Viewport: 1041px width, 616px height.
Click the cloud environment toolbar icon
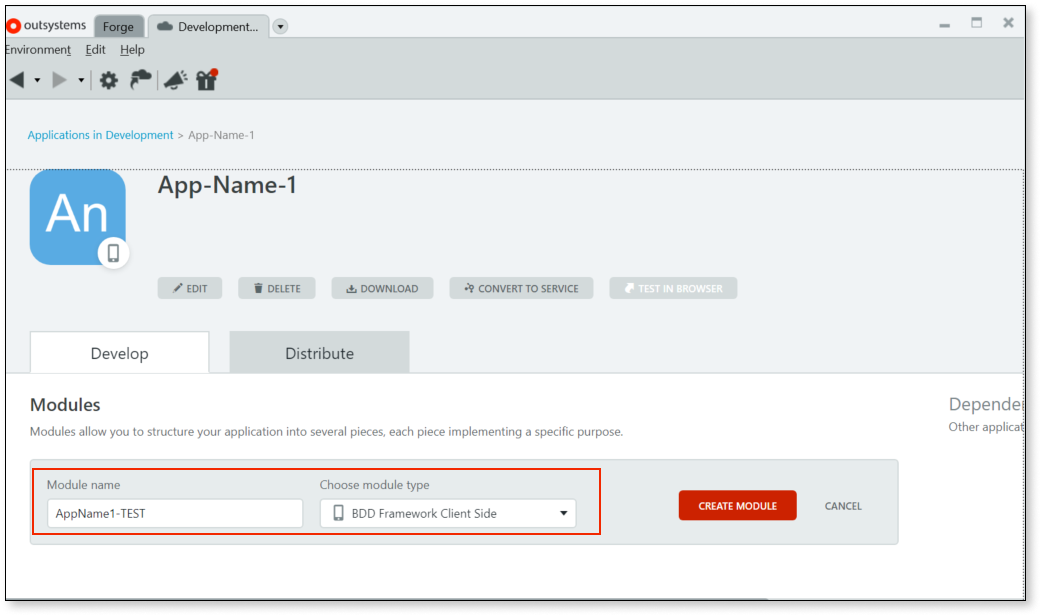[x=141, y=80]
